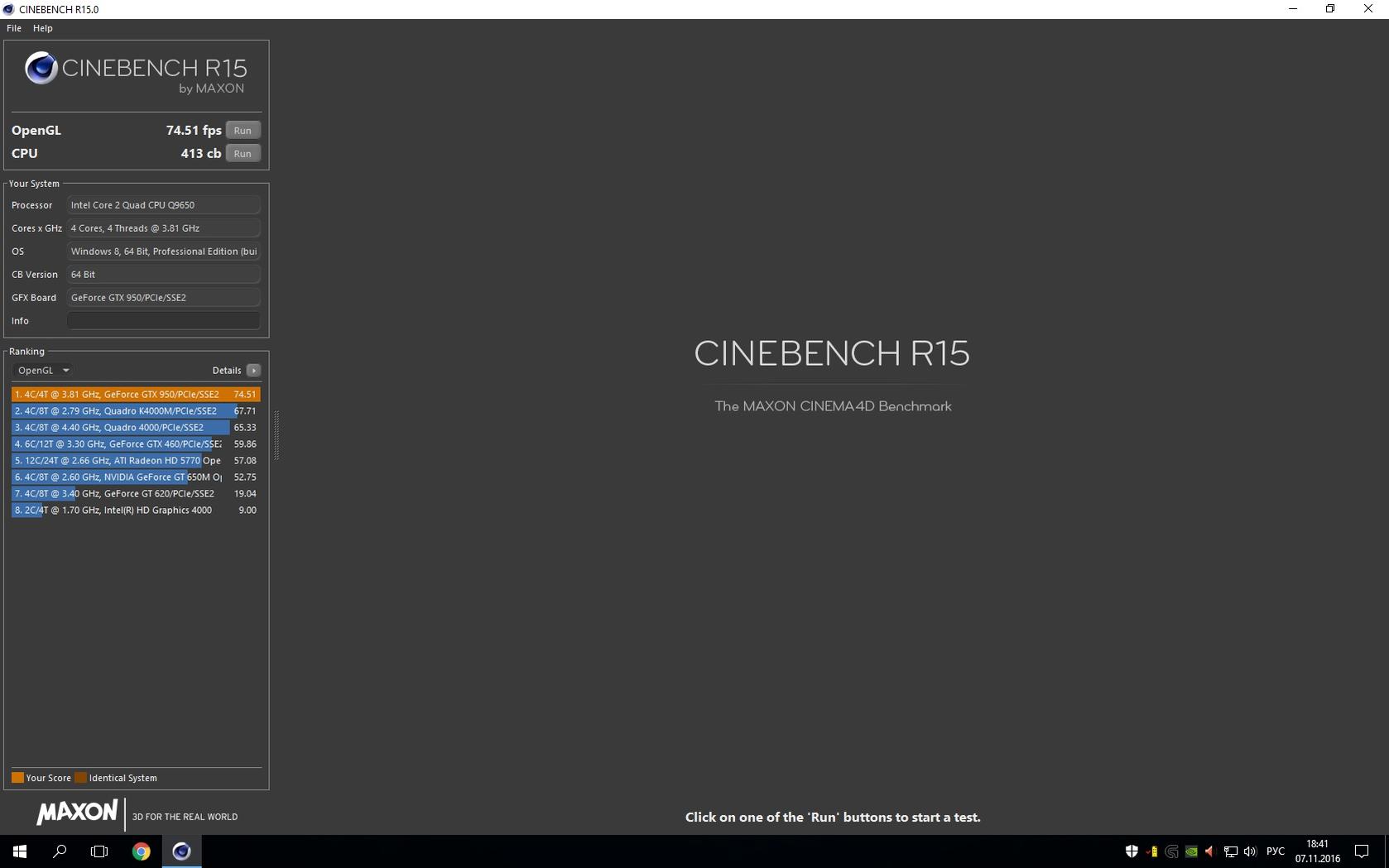Click the Cinebench taskbar icon

(181, 851)
